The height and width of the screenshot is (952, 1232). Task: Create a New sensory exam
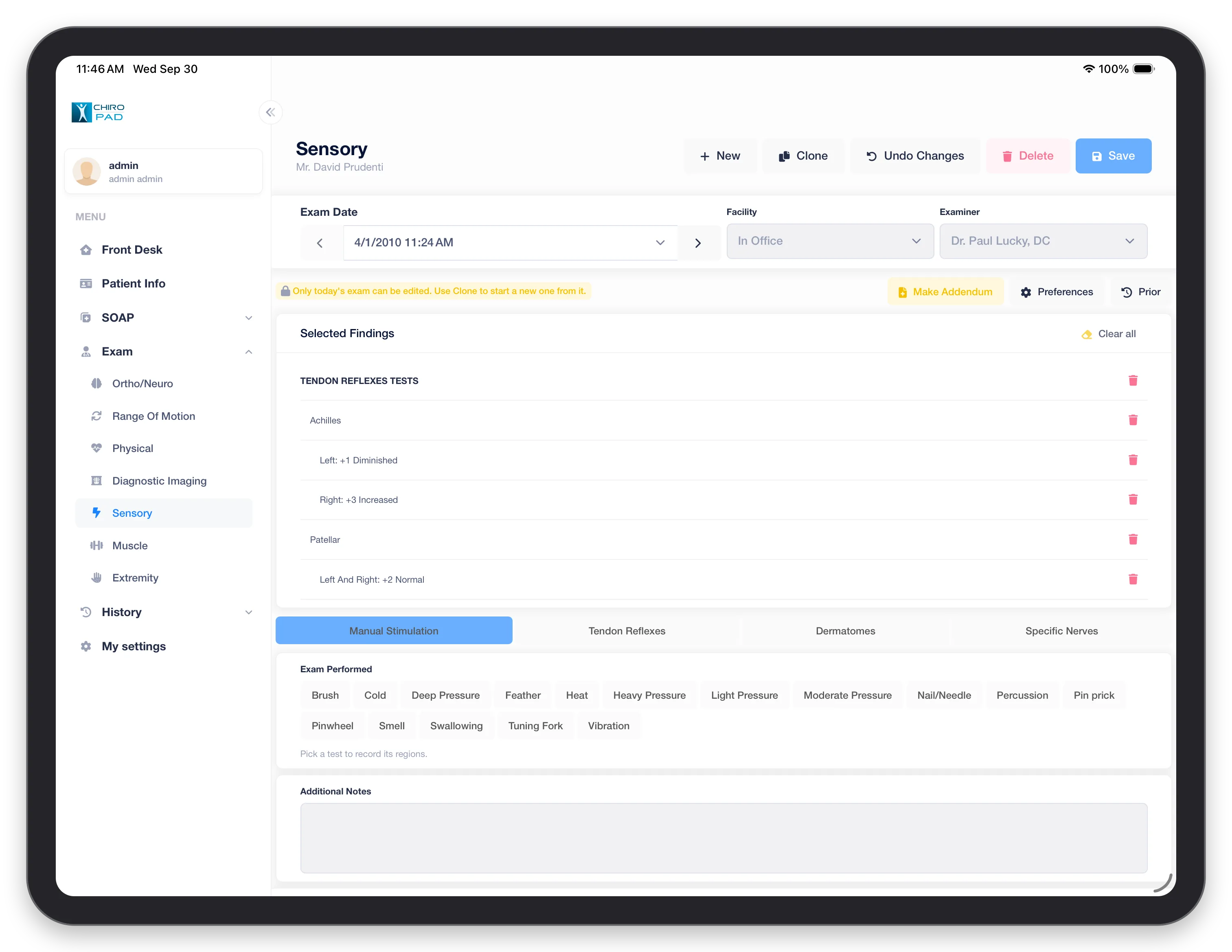pos(720,156)
